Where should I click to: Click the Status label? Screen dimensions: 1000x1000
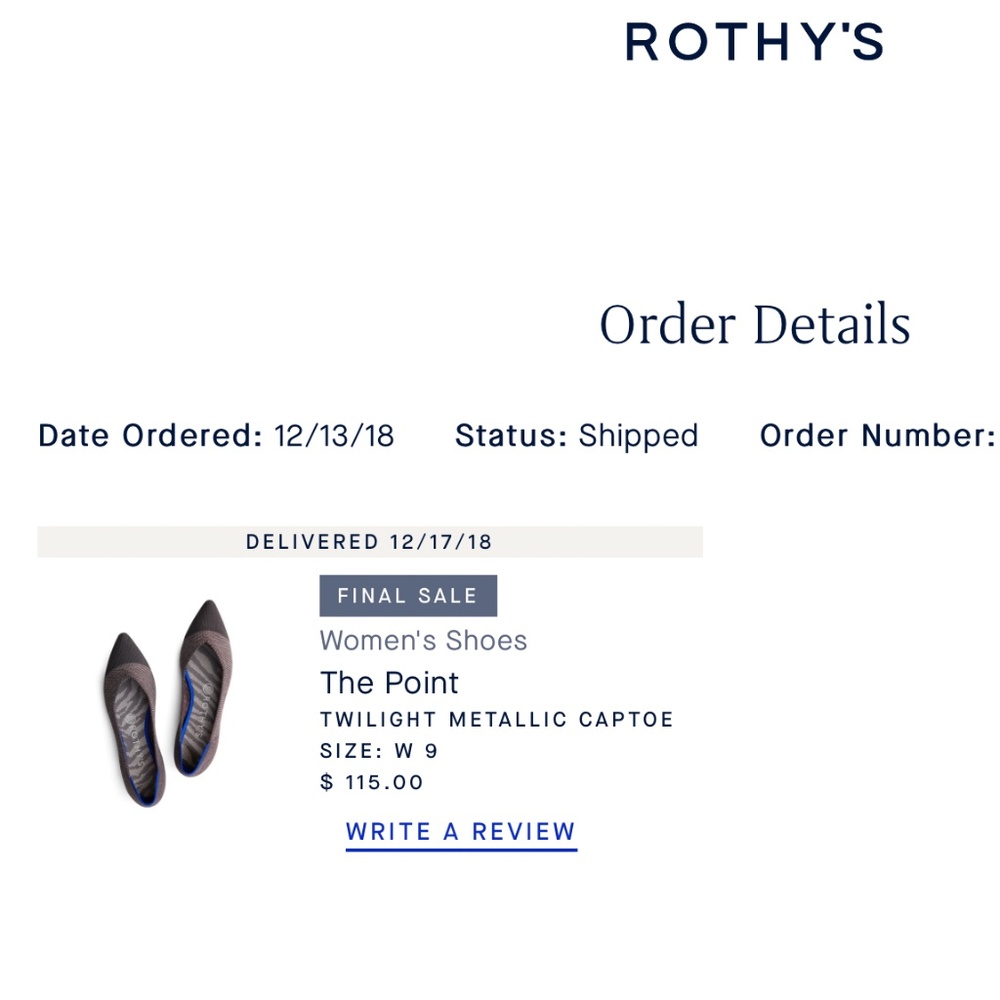511,436
